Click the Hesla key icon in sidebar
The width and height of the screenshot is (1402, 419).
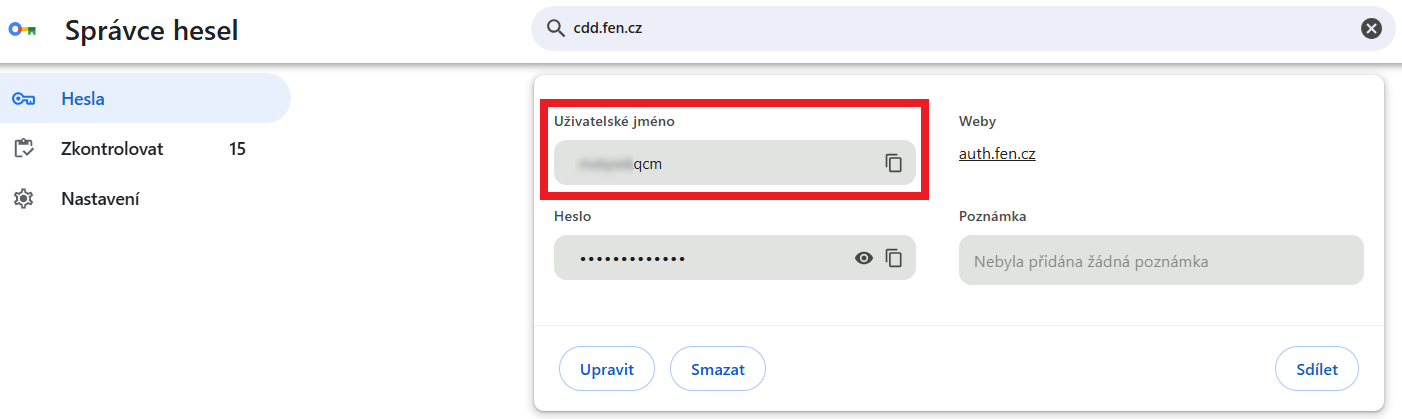click(x=23, y=99)
